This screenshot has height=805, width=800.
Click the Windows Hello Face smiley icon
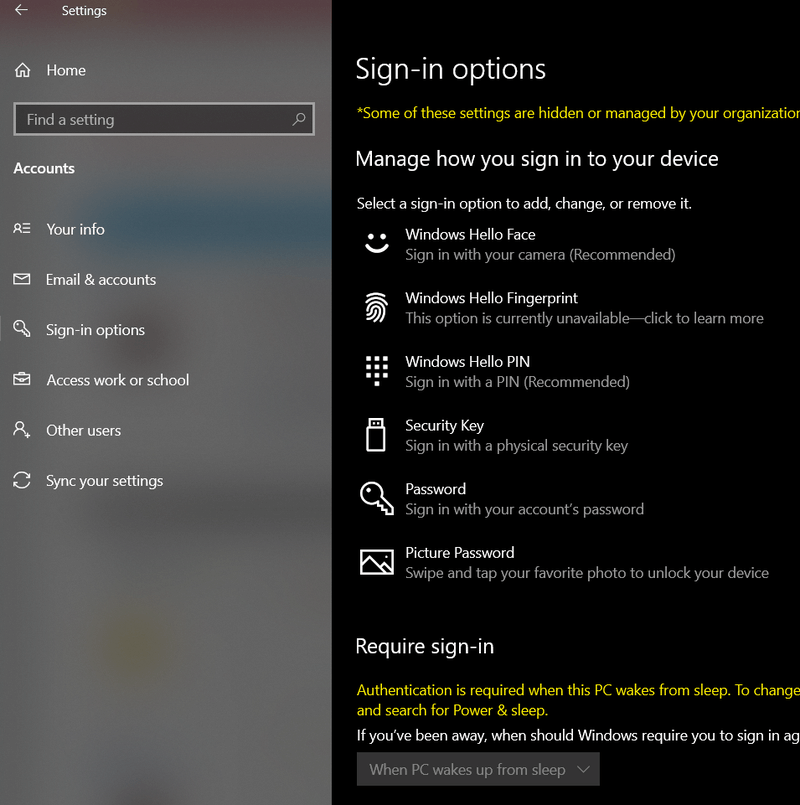coord(376,243)
